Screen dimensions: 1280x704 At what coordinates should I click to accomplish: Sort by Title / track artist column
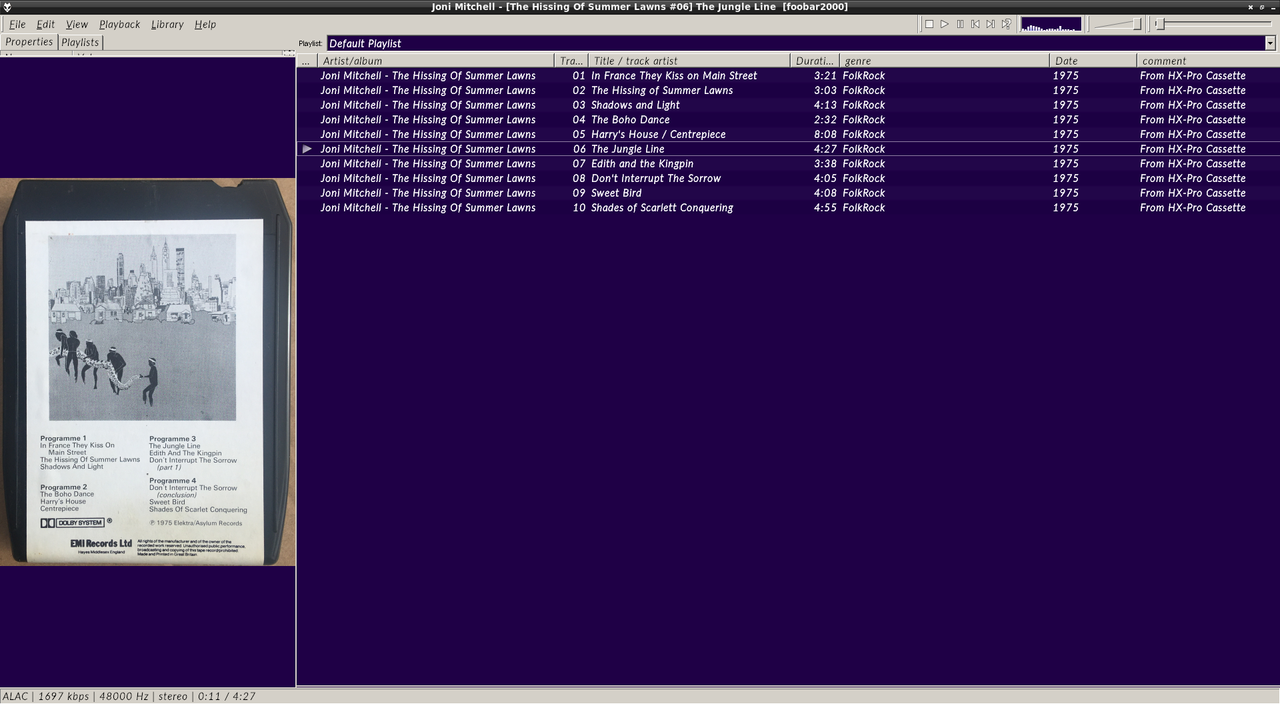(x=690, y=61)
